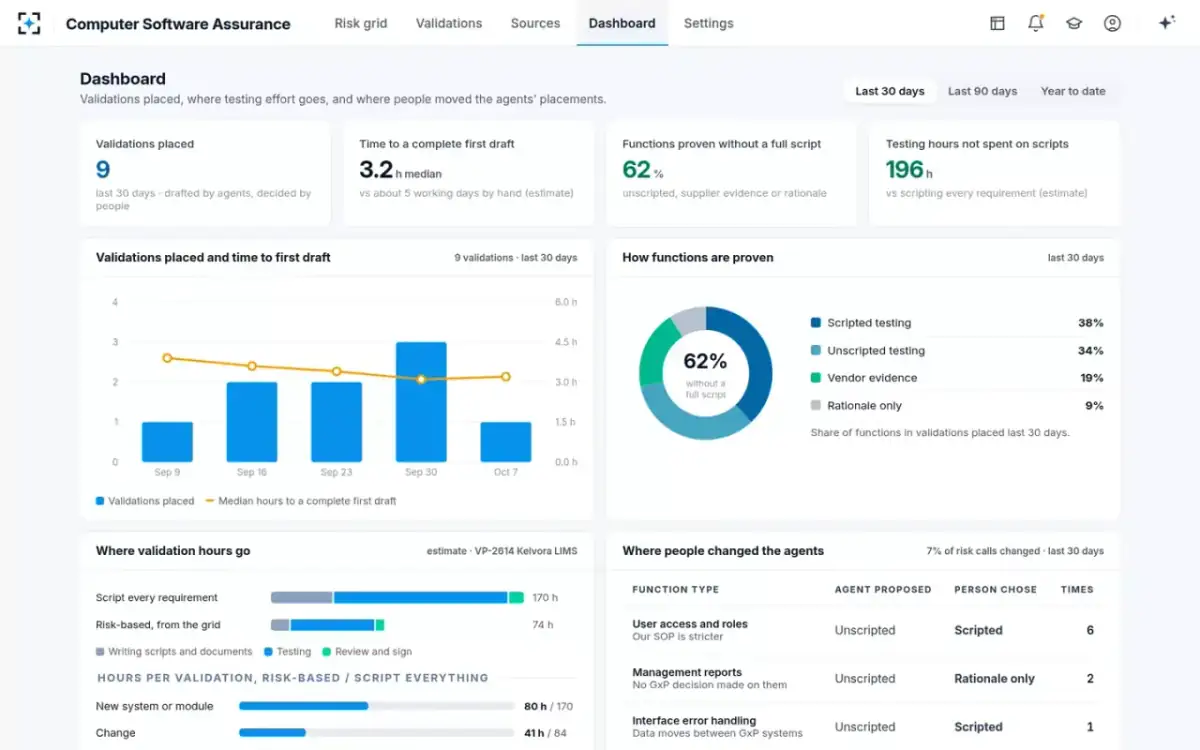
Task: Open the user profile icon
Action: (x=1112, y=23)
